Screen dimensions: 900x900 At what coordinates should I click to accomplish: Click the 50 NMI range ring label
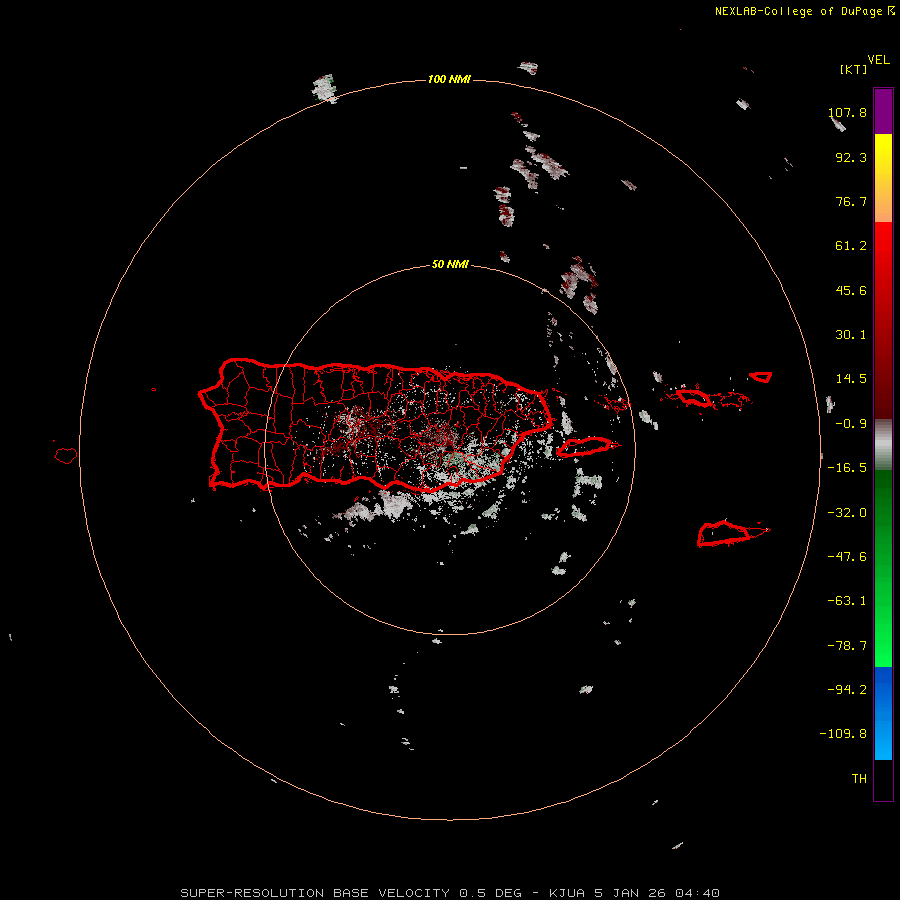tap(450, 265)
